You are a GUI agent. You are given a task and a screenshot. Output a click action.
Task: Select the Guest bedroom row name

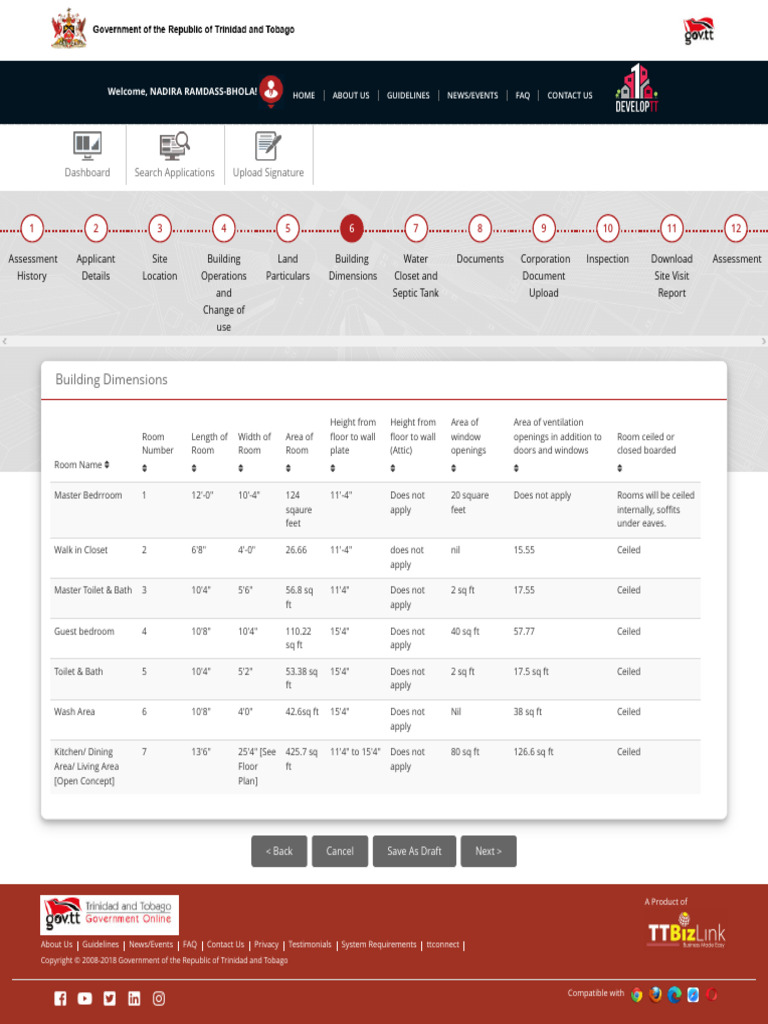tap(84, 631)
